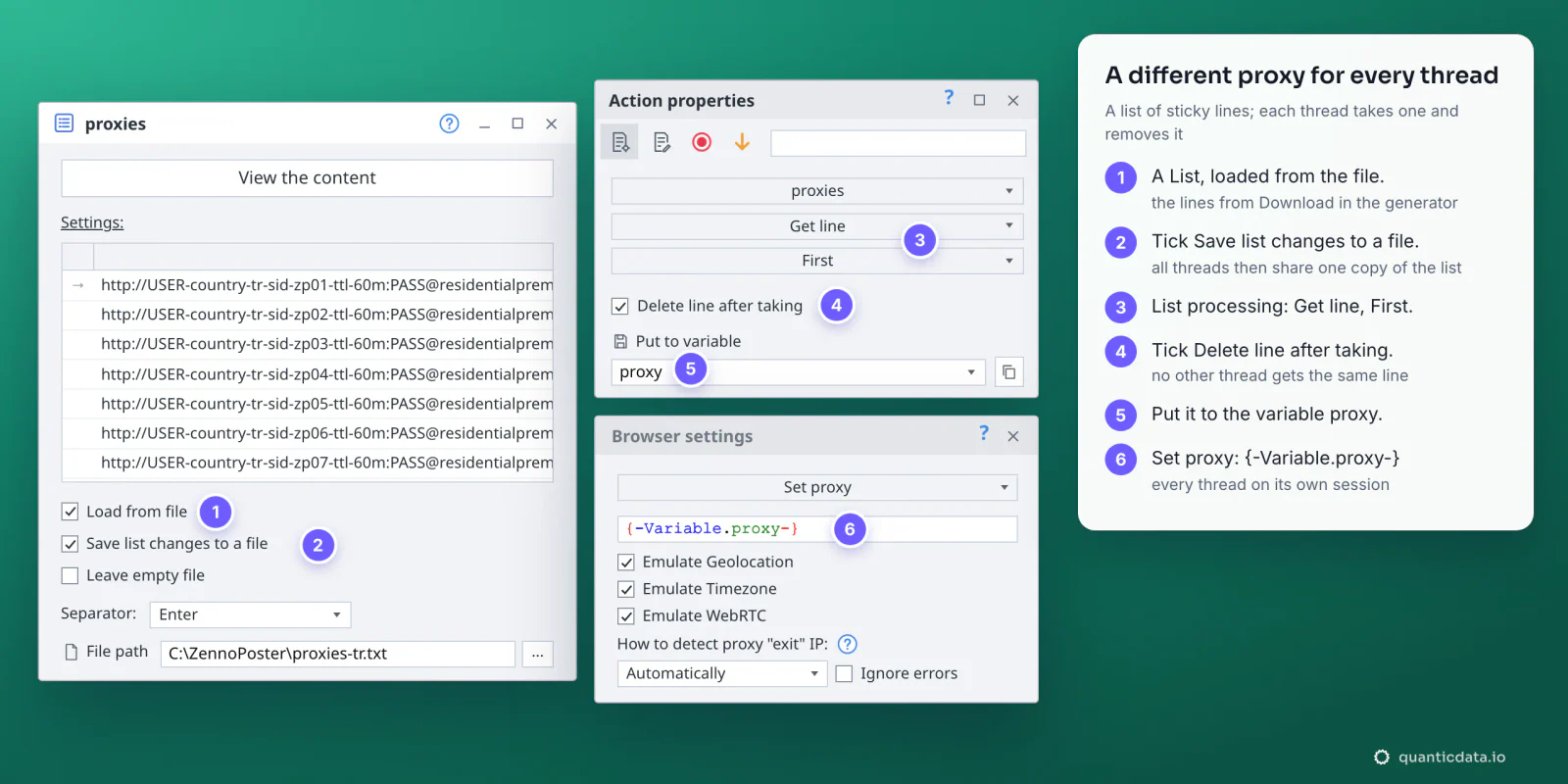The height and width of the screenshot is (784, 1568).
Task: Open help in Browser settings window
Action: tap(984, 433)
